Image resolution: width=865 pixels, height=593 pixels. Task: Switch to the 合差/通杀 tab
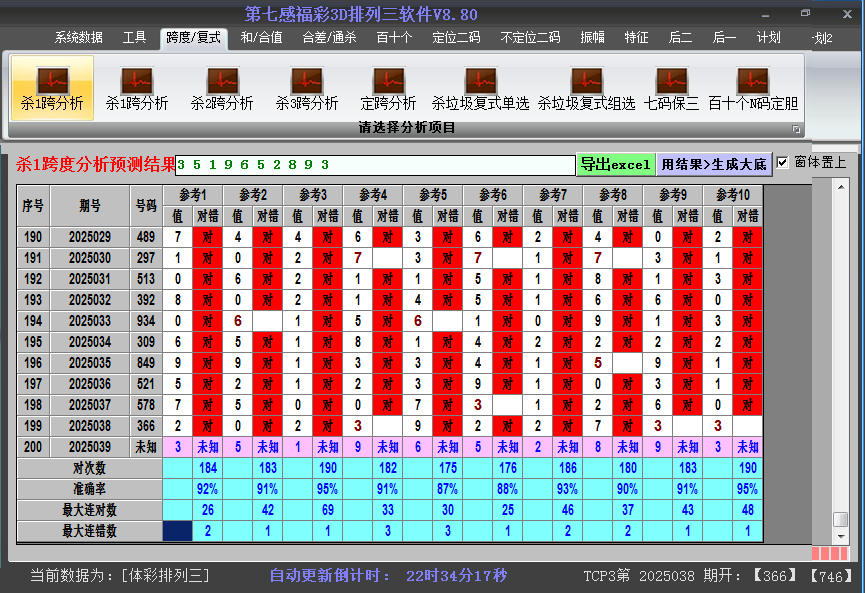click(x=329, y=38)
